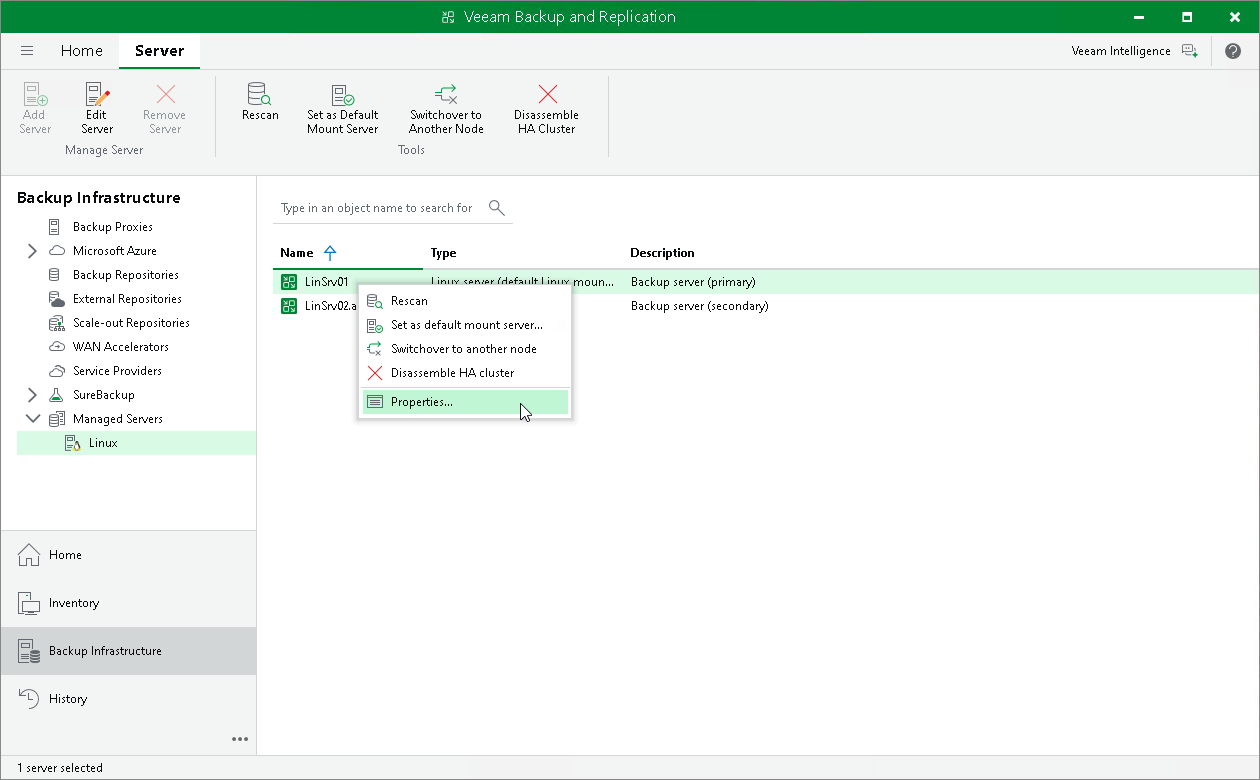1260x780 pixels.
Task: Open the hamburger main menu
Action: [x=27, y=50]
